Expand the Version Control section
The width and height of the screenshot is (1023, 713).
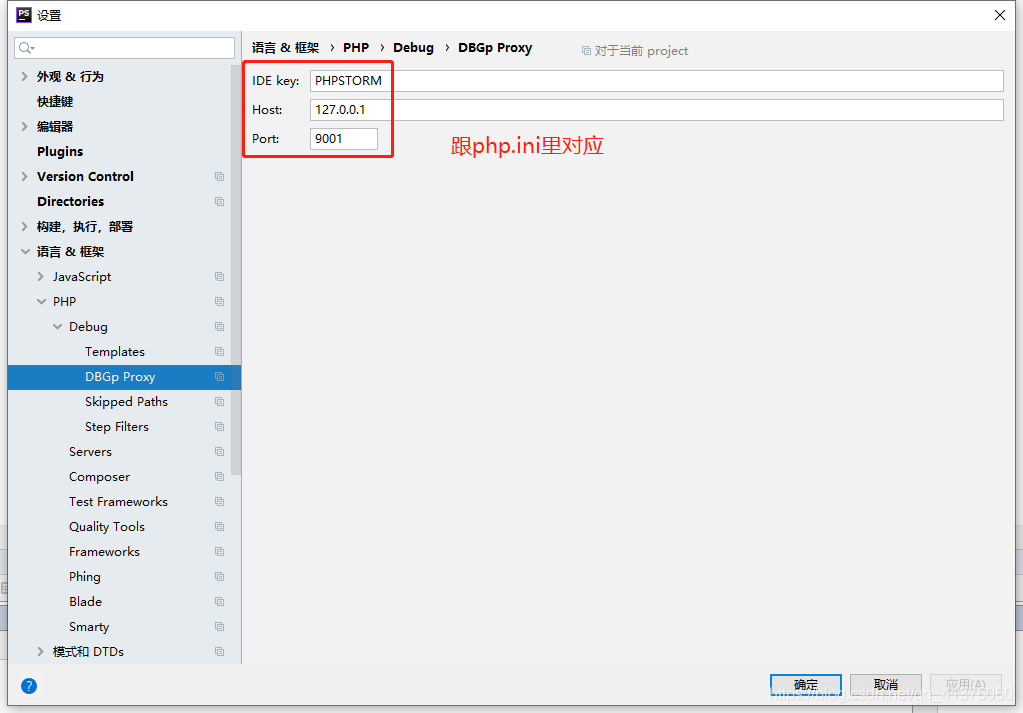click(24, 177)
